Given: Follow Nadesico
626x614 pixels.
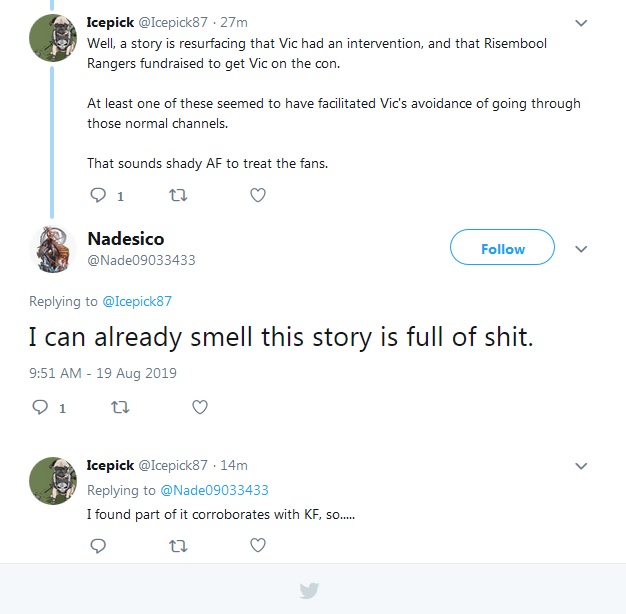Looking at the screenshot, I should (502, 247).
